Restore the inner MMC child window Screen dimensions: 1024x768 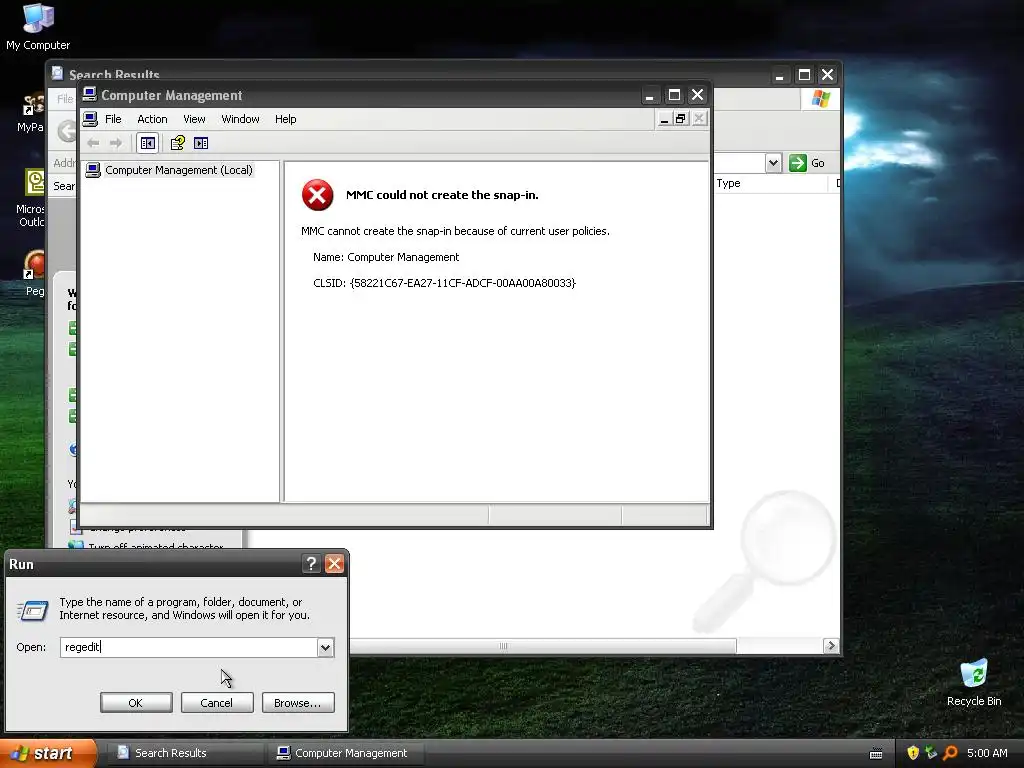(680, 118)
